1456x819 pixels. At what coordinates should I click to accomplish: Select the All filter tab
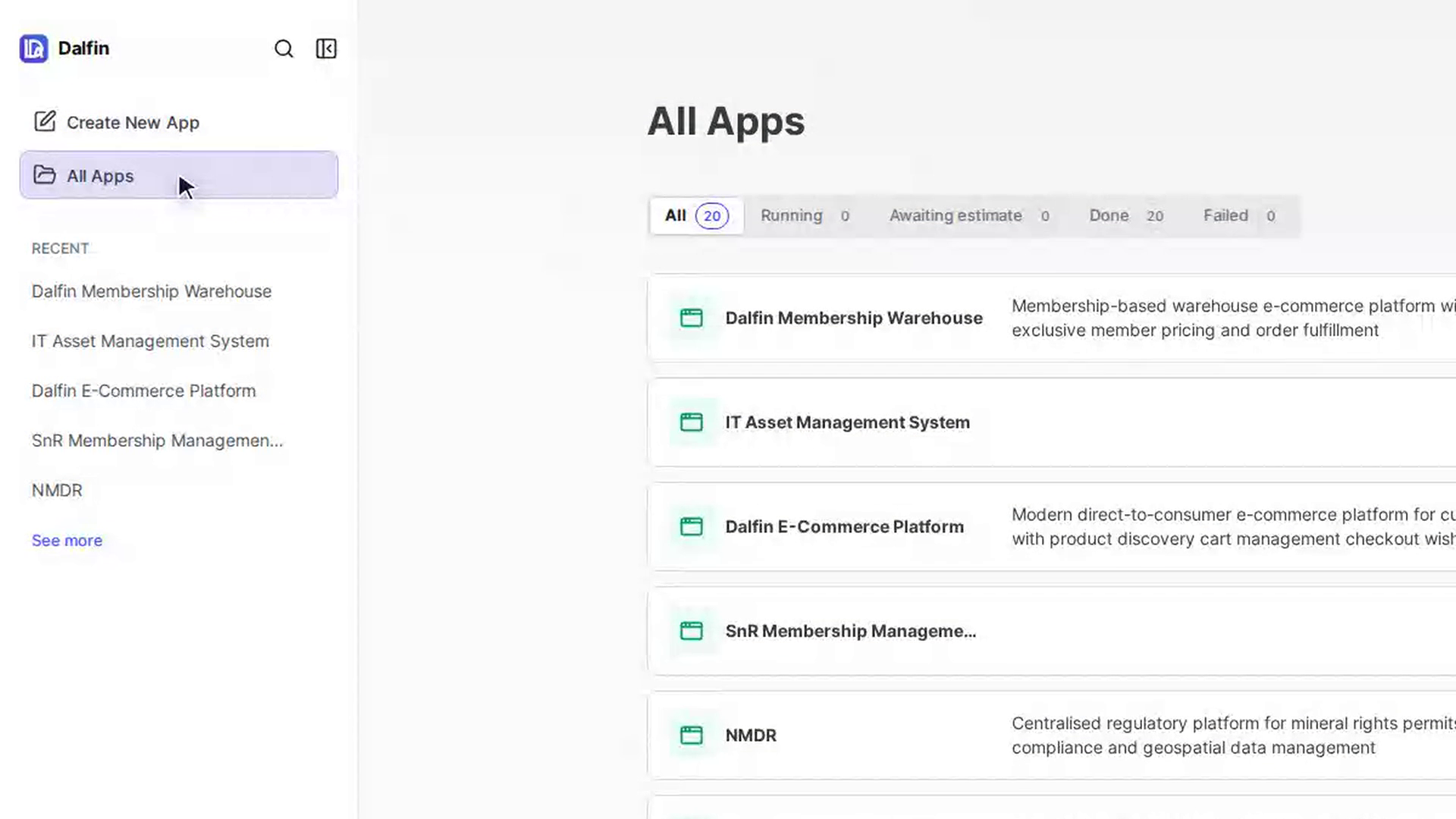coord(696,215)
